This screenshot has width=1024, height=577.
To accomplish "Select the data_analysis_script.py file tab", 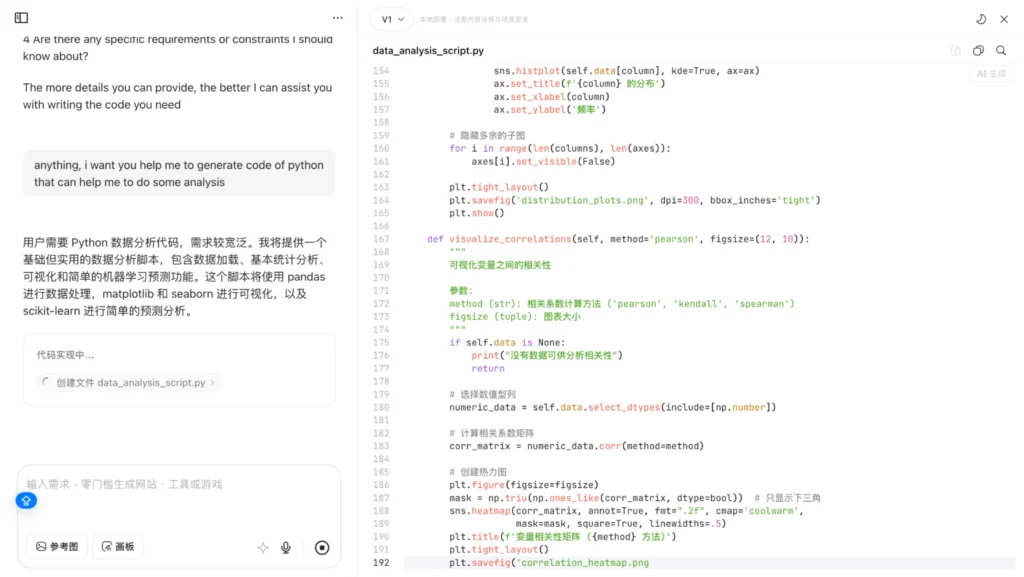I will pyautogui.click(x=428, y=50).
